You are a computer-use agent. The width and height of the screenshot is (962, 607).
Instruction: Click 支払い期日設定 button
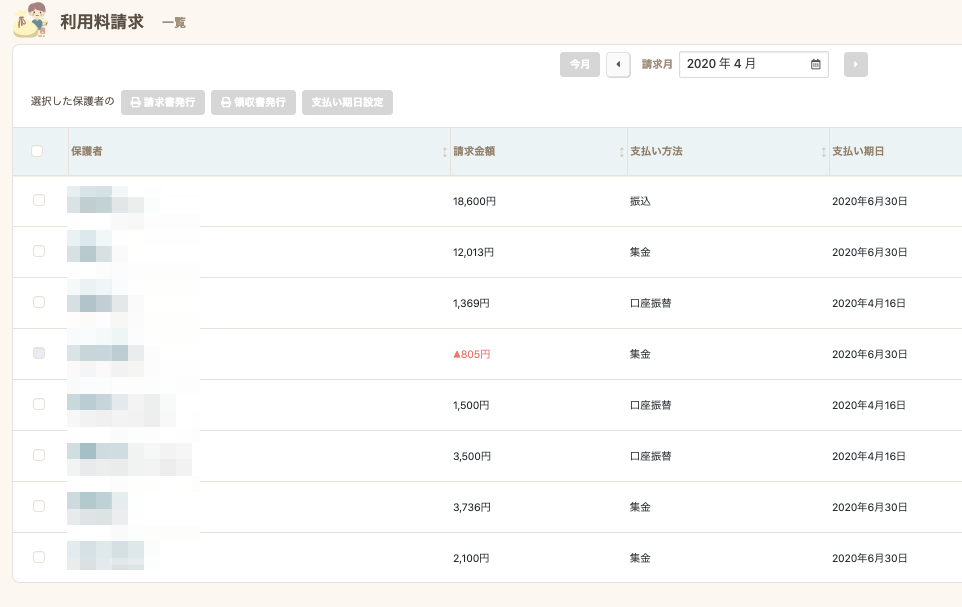click(x=347, y=102)
